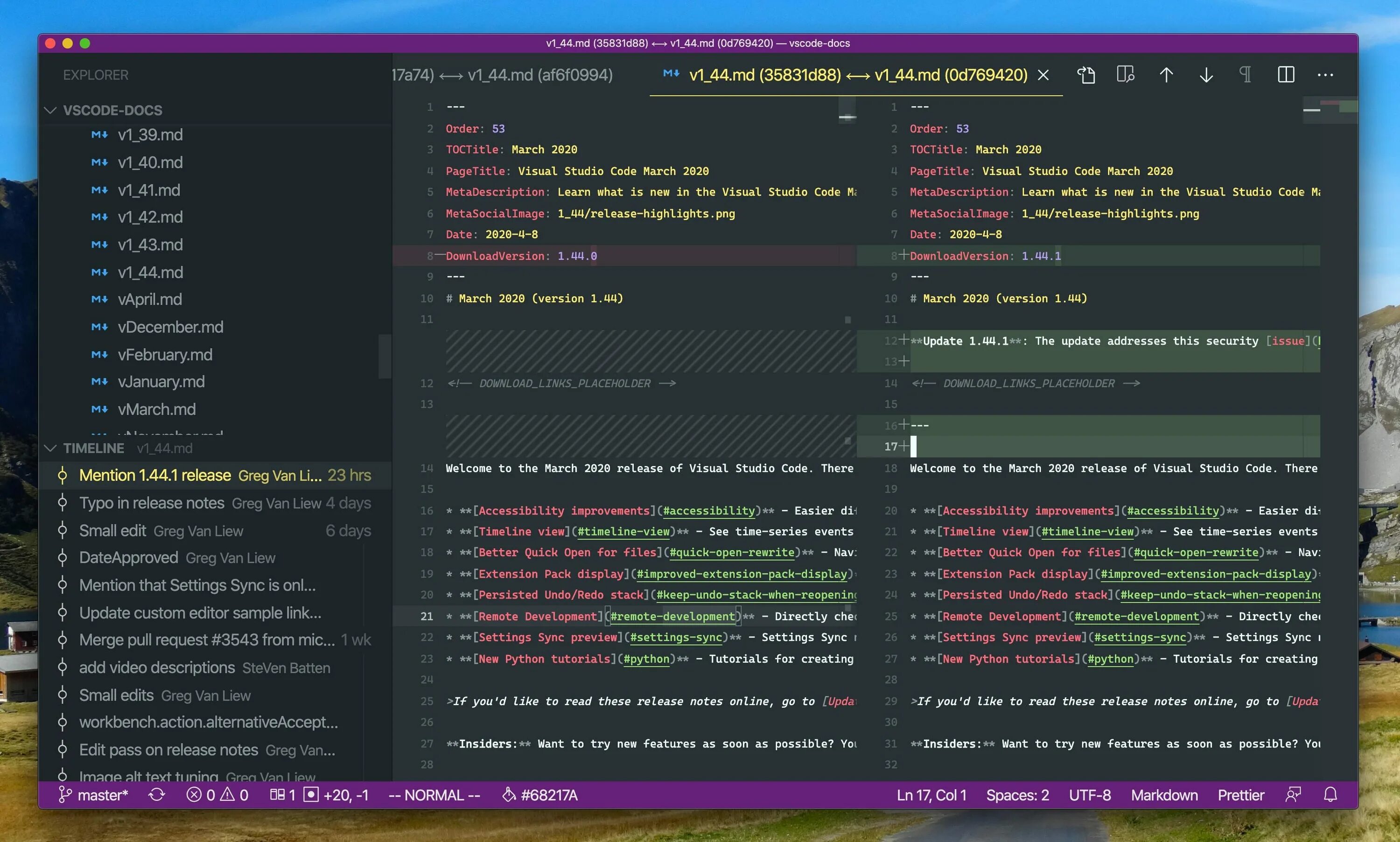The height and width of the screenshot is (842, 1400).
Task: Click the Open Changes toolbar icon
Action: [1126, 75]
